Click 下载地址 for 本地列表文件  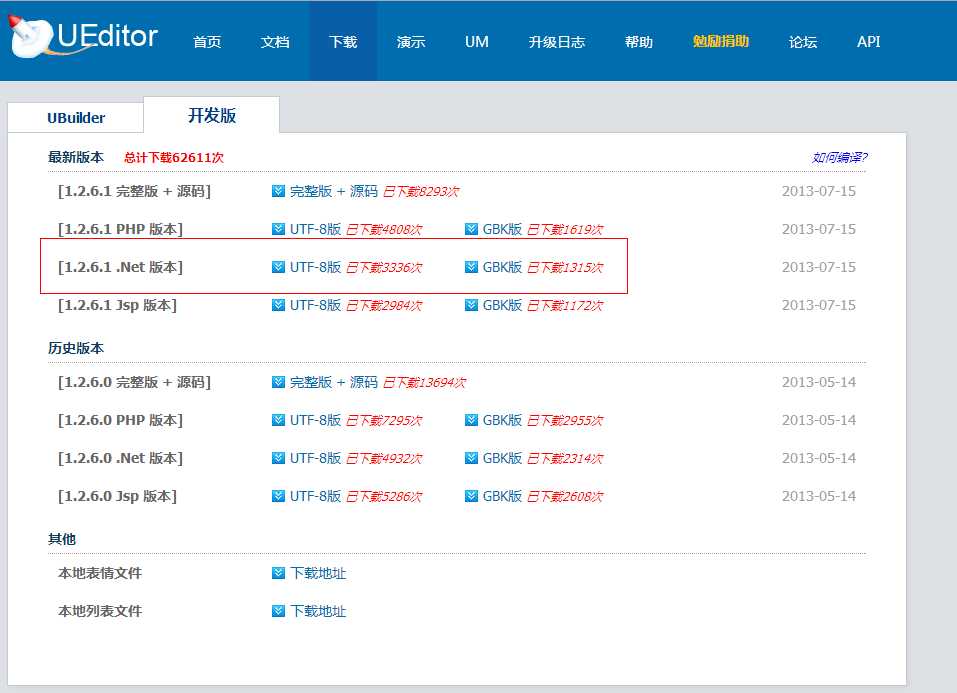pos(318,611)
